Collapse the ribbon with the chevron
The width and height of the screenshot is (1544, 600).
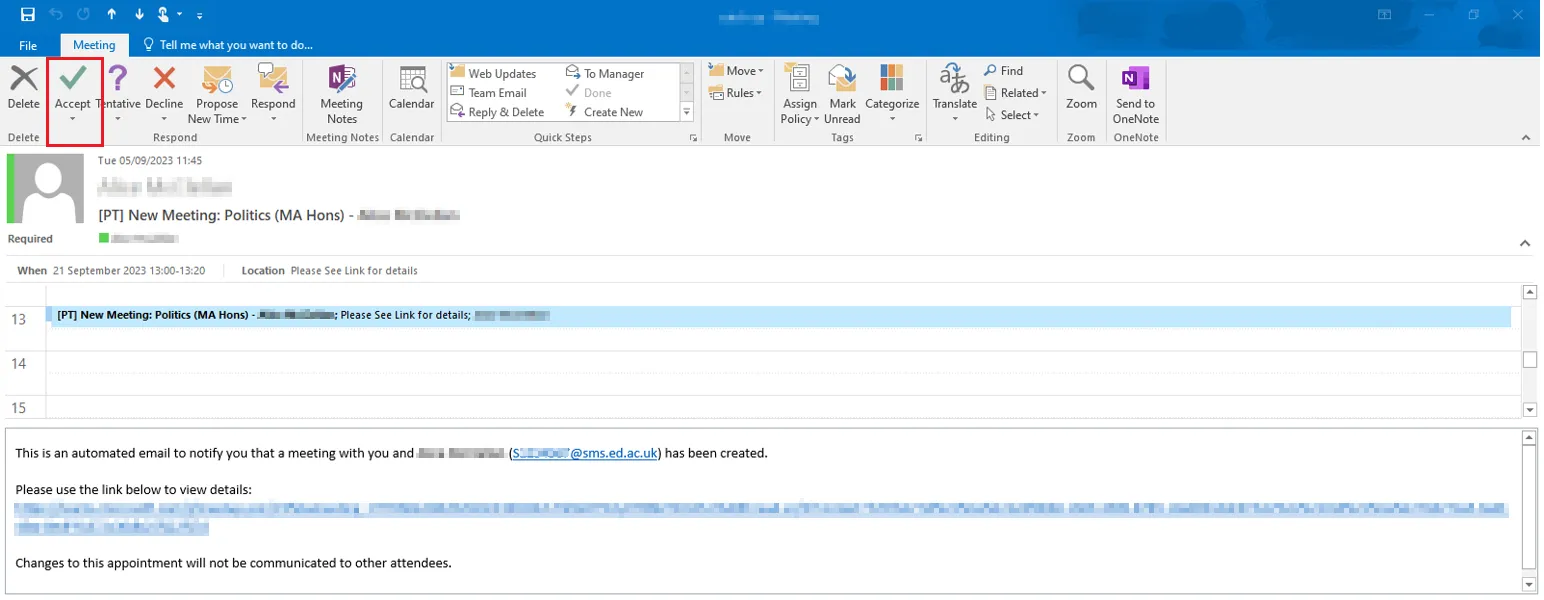point(1526,137)
